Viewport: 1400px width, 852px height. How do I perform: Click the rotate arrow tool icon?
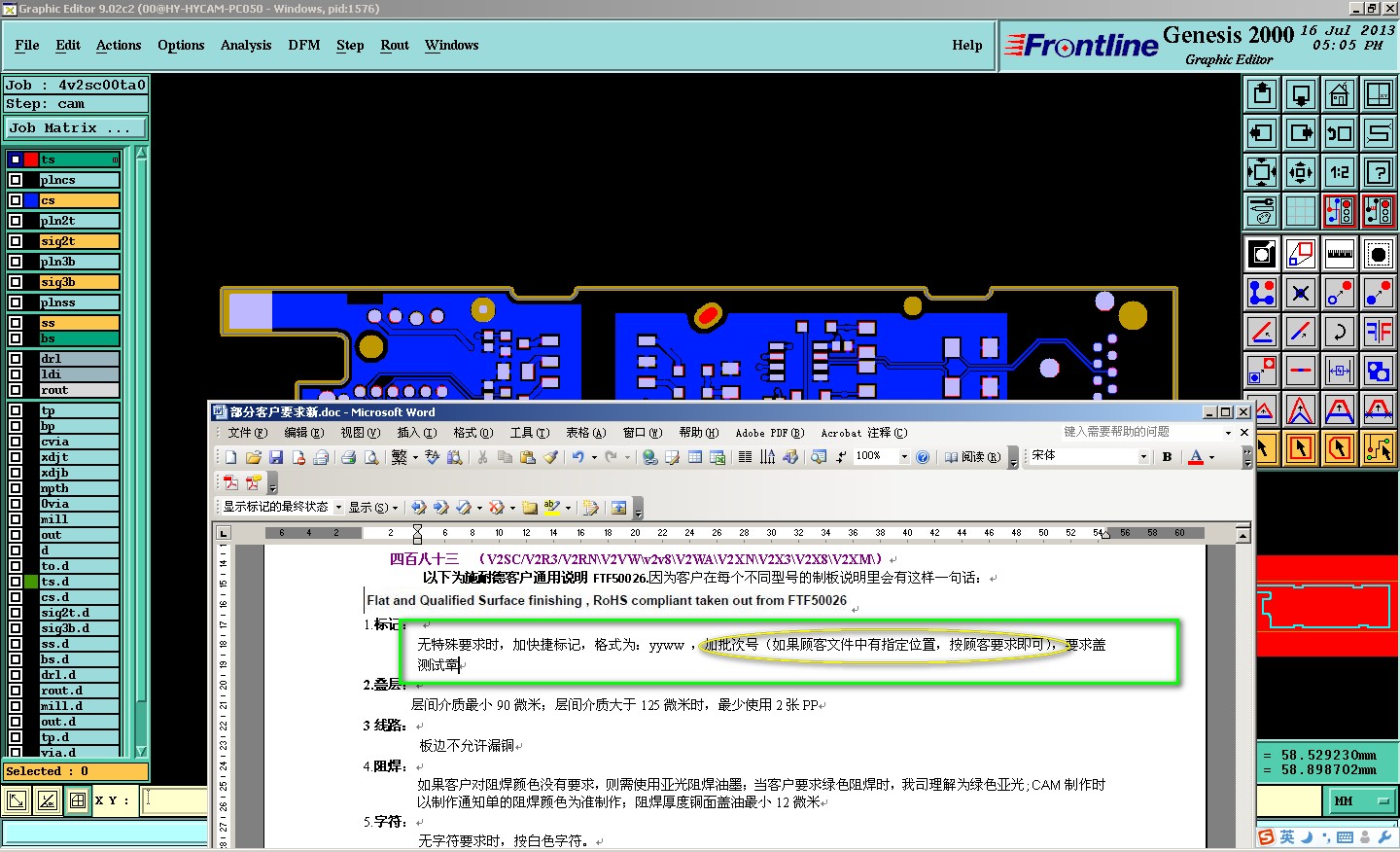1340,332
